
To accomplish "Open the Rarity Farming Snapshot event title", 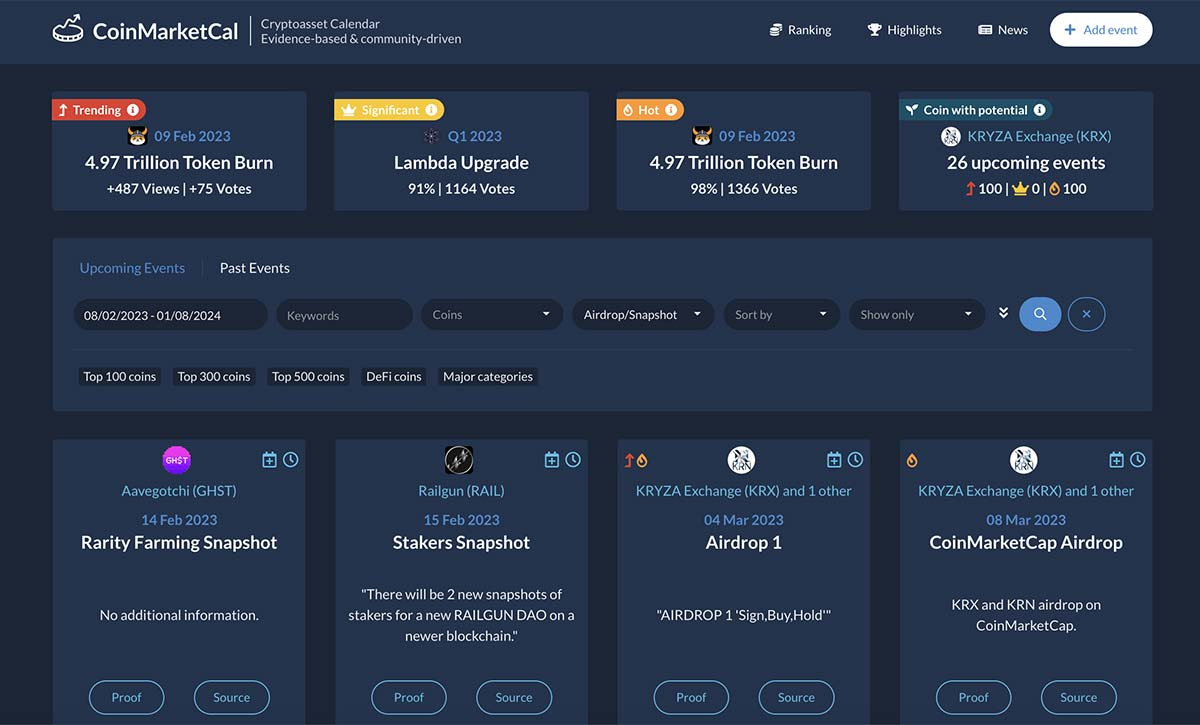I will (179, 543).
